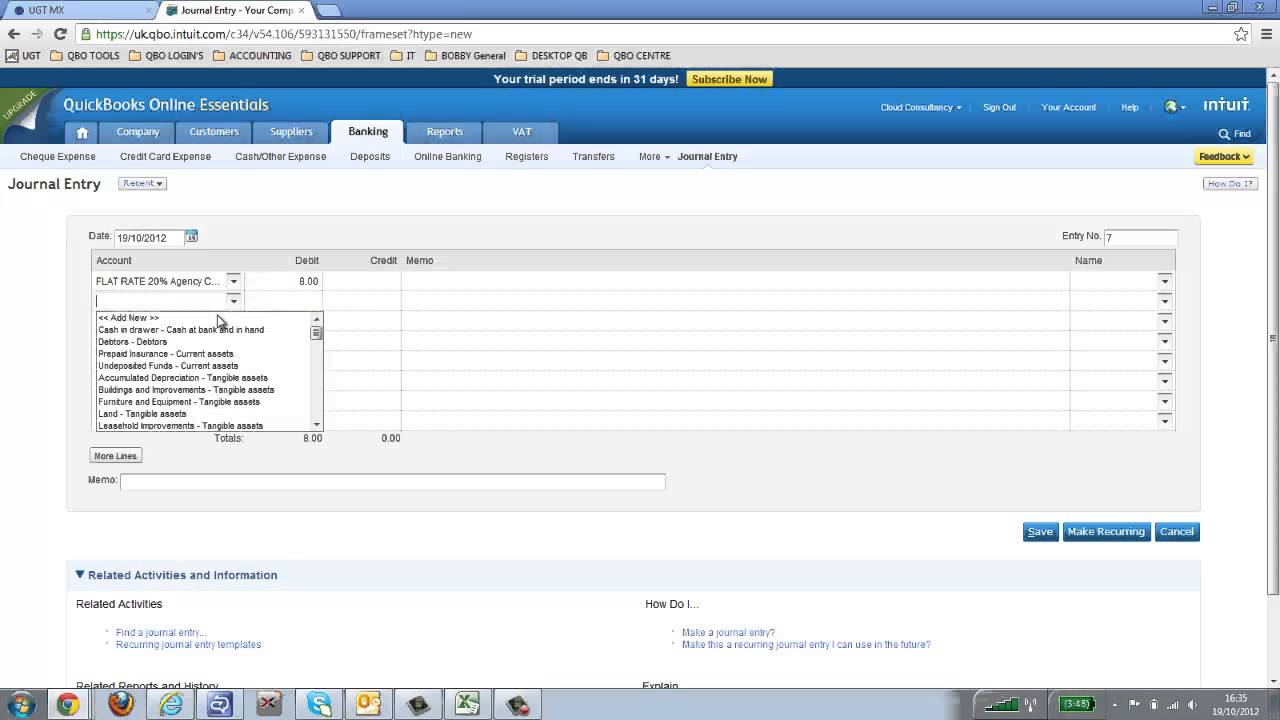Image resolution: width=1280 pixels, height=720 pixels.
Task: Click the volume icon in system tray
Action: pos(1192,704)
